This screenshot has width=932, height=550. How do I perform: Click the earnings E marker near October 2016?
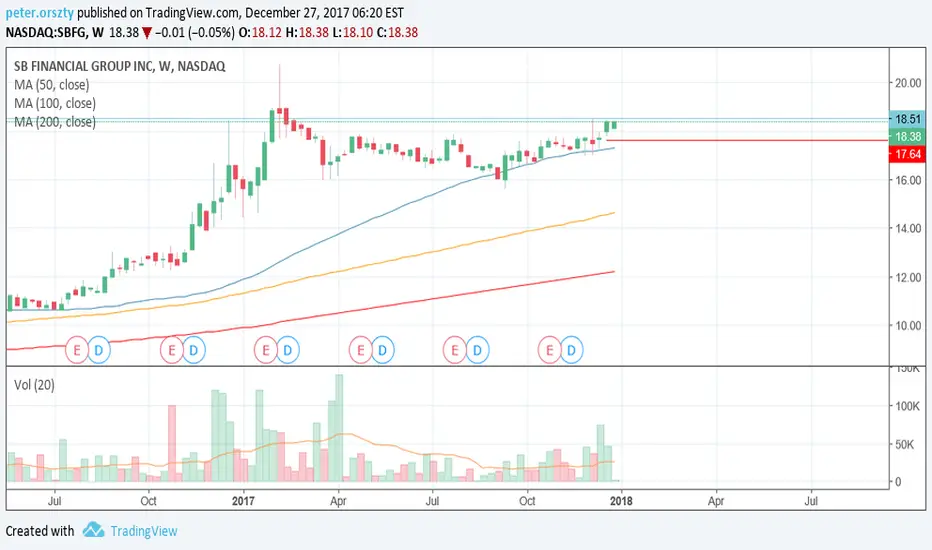pyautogui.click(x=172, y=350)
